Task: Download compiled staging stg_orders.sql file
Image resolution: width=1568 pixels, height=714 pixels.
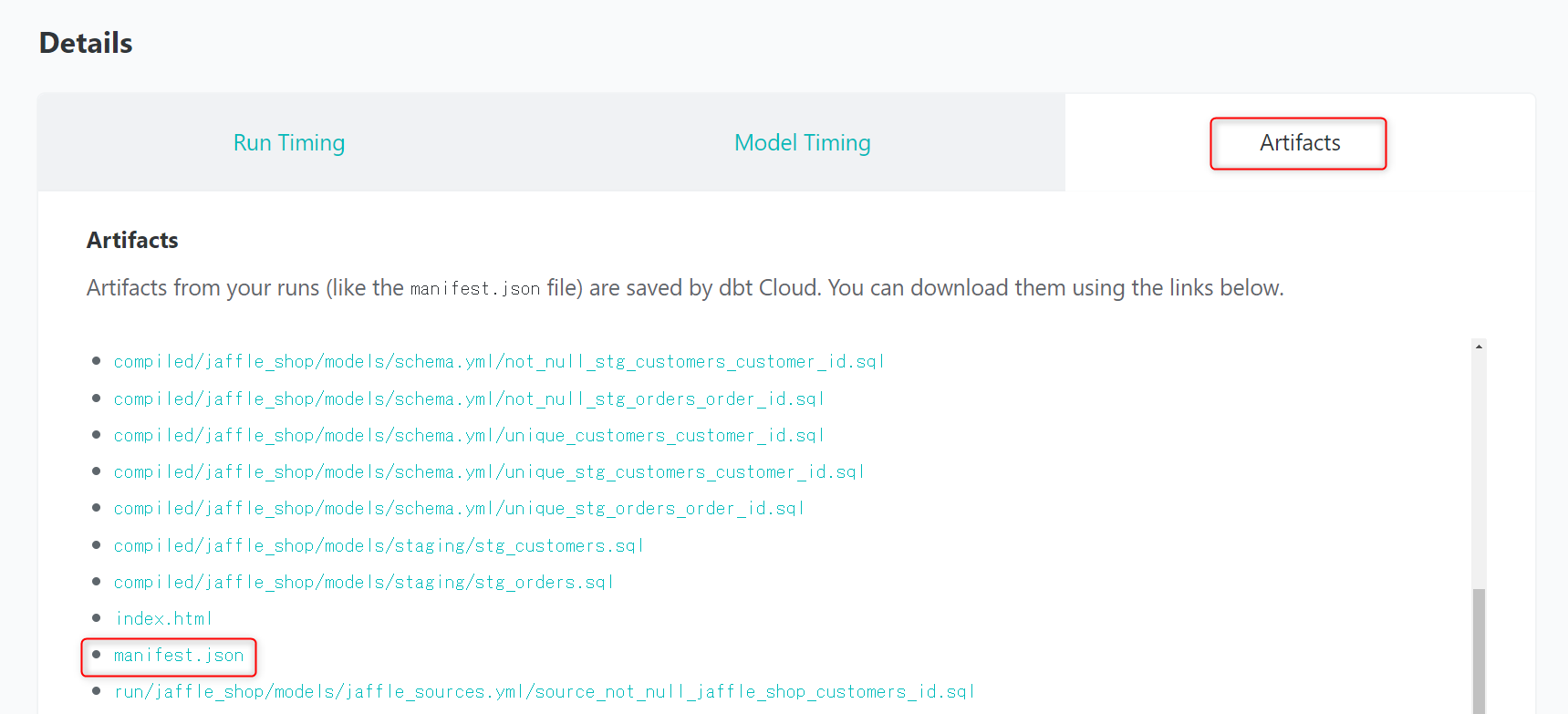Action: pyautogui.click(x=363, y=583)
